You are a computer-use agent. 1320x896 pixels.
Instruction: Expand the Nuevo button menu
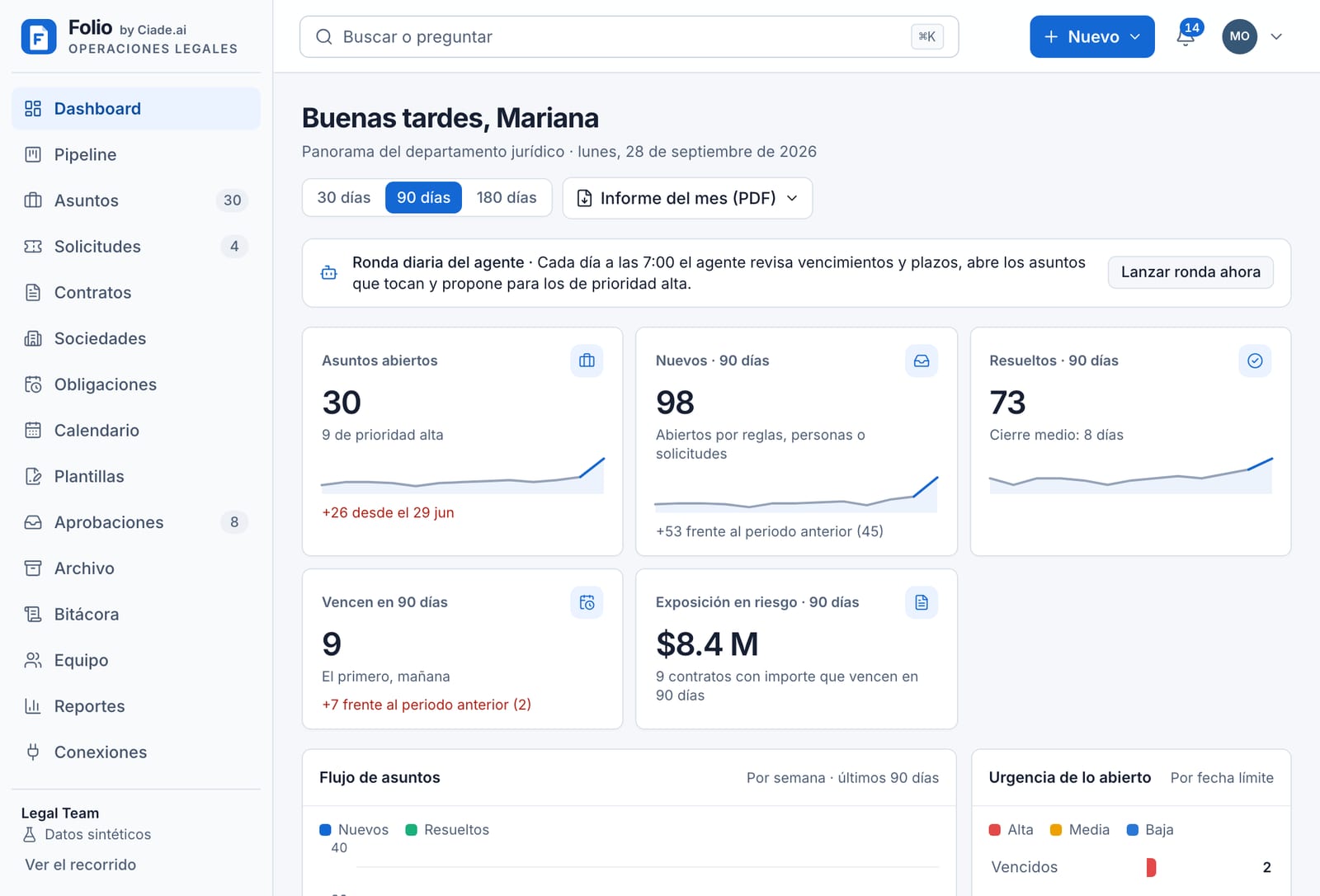click(x=1091, y=36)
